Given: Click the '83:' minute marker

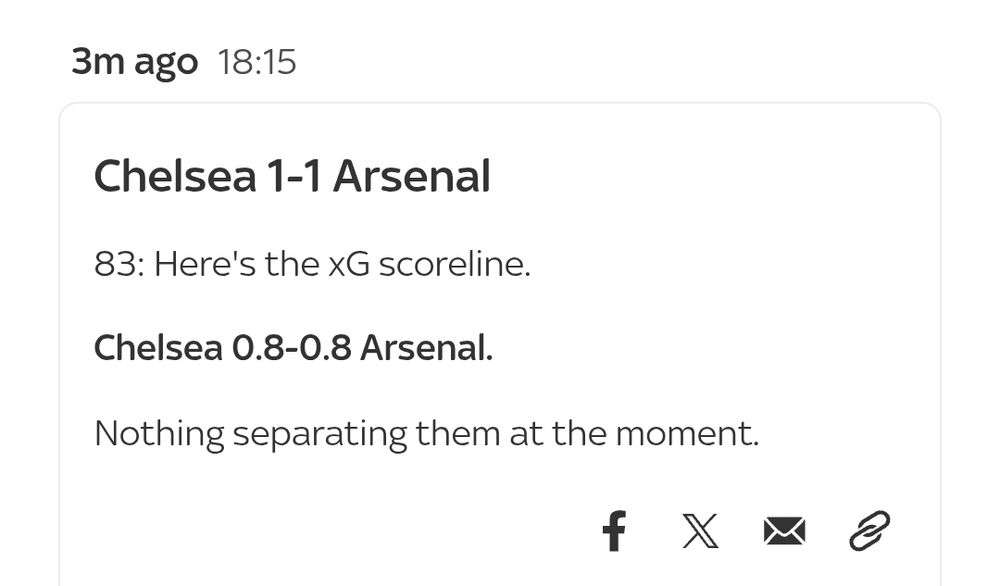Looking at the screenshot, I should coord(118,265).
